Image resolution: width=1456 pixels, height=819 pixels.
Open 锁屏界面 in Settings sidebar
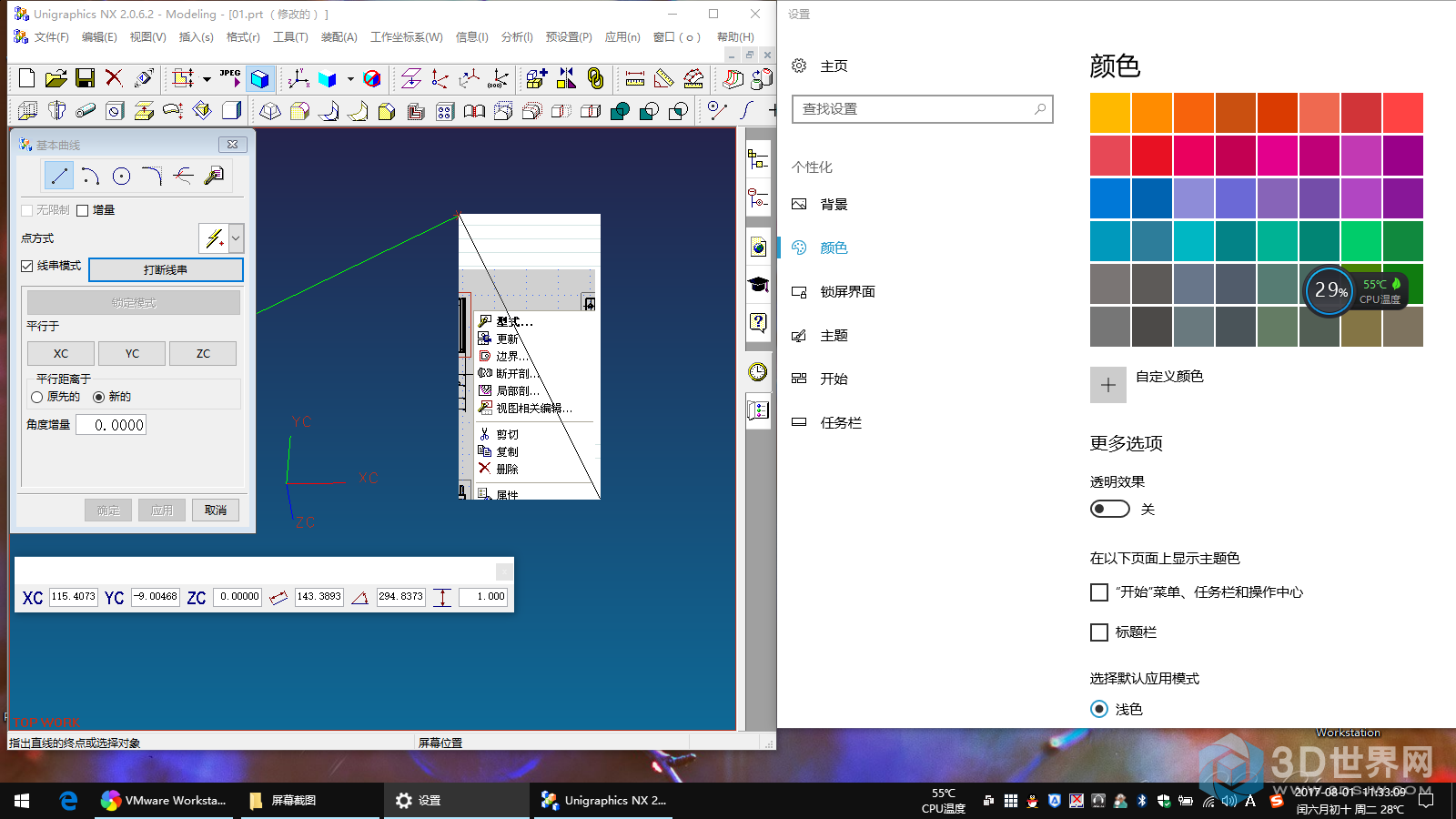(x=848, y=292)
